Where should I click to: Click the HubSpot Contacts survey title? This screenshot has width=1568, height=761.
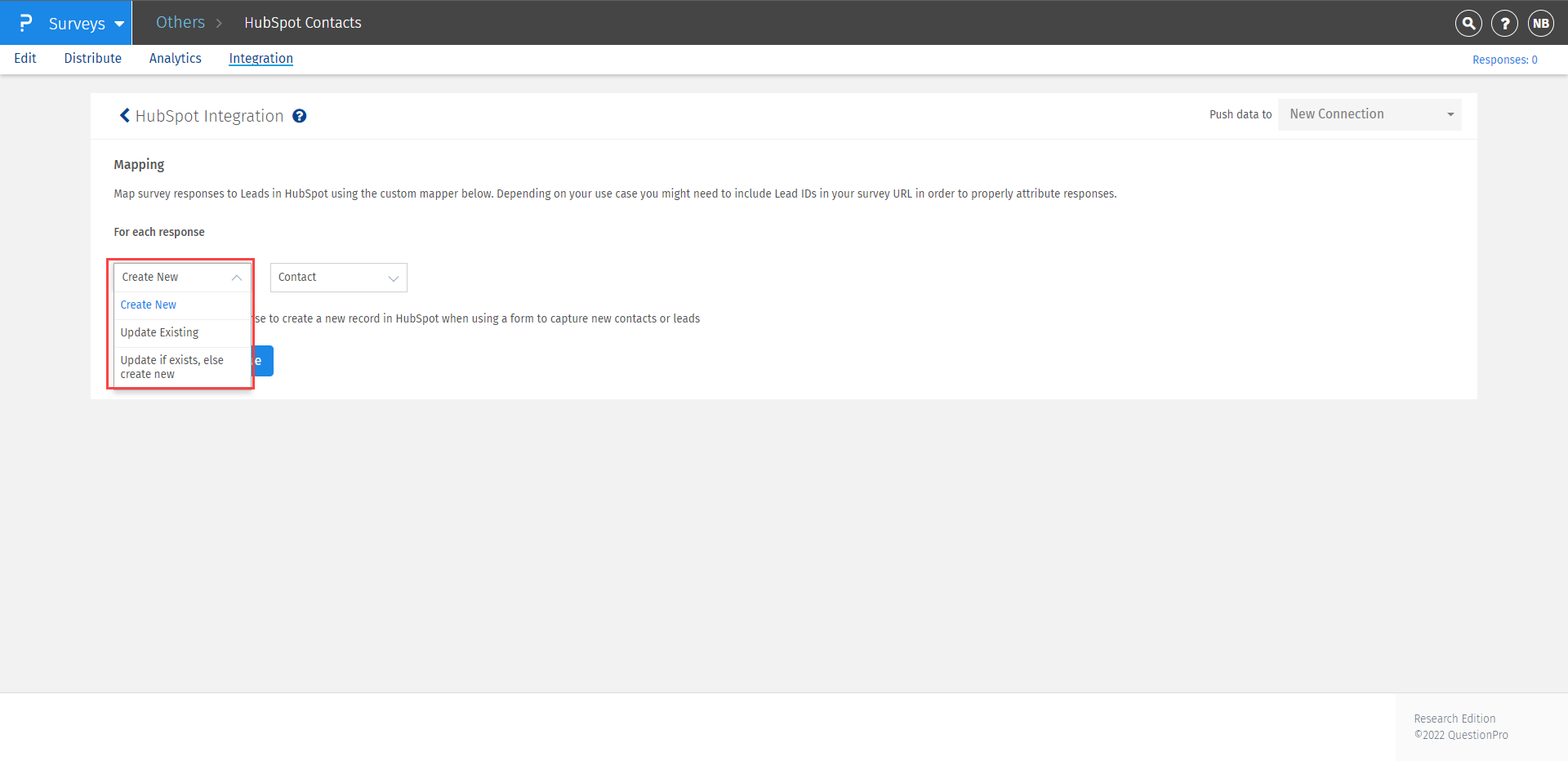click(x=303, y=23)
